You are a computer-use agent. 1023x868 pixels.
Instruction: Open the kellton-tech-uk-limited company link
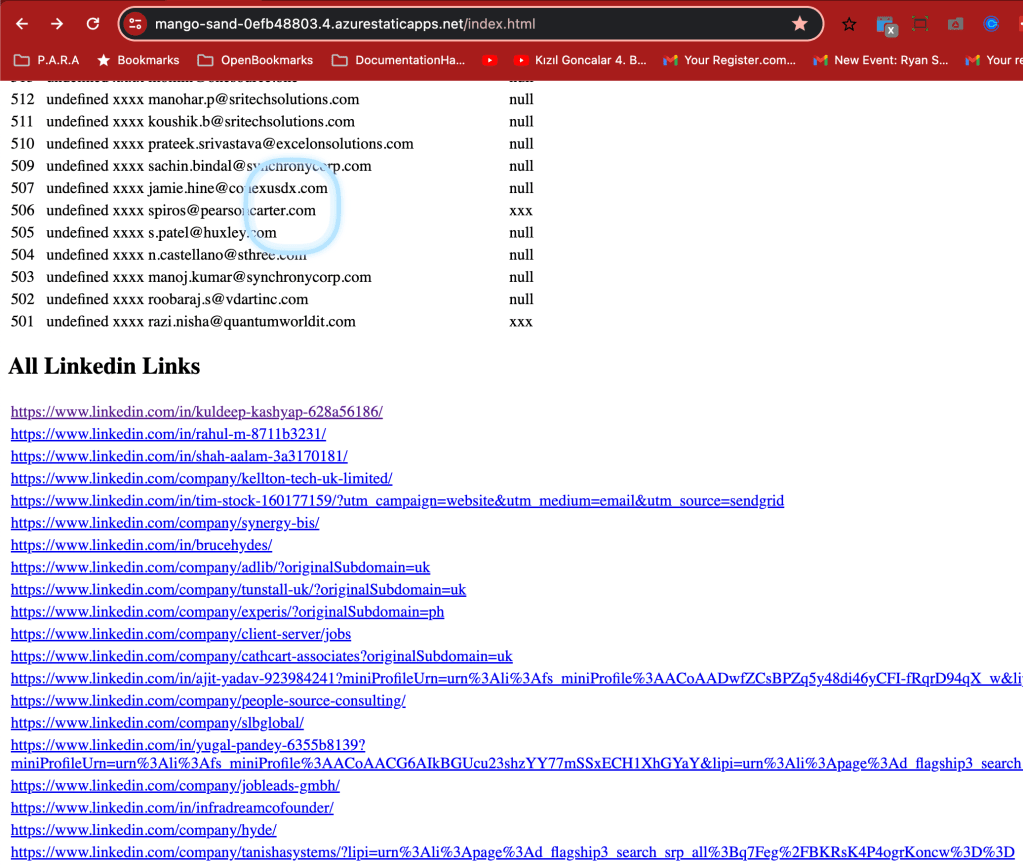201,478
